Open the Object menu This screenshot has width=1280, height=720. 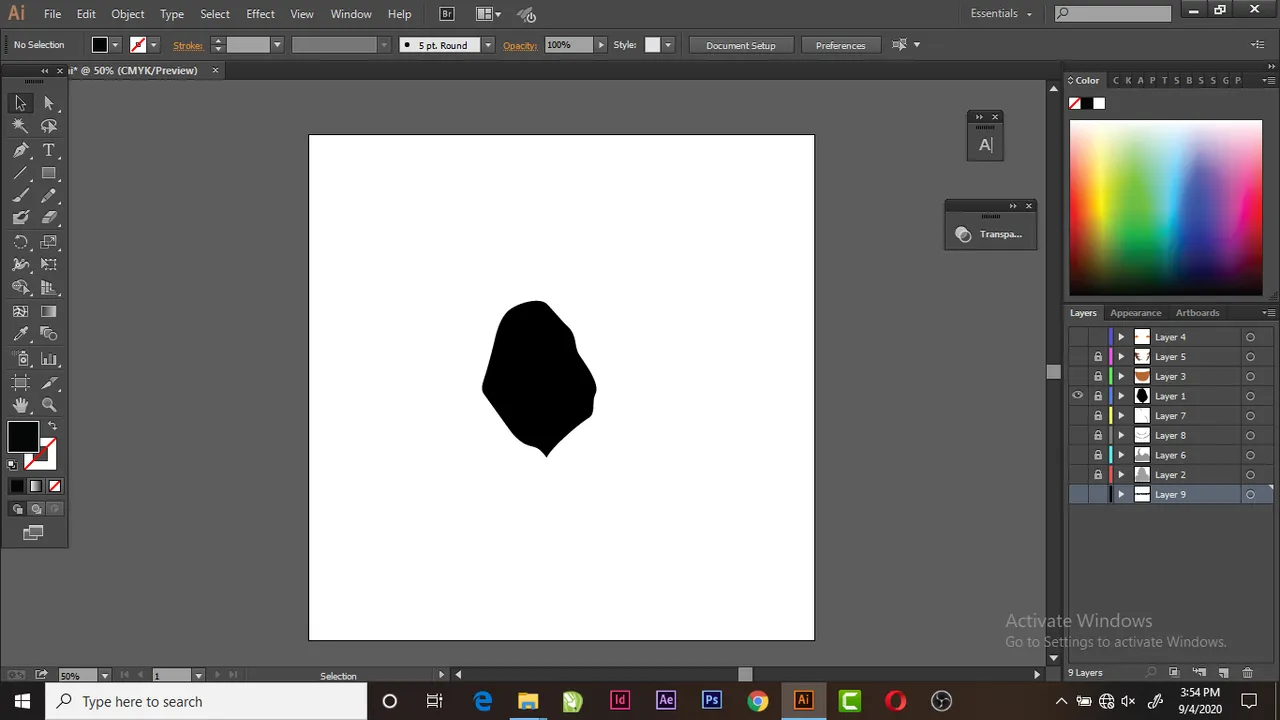coord(127,14)
